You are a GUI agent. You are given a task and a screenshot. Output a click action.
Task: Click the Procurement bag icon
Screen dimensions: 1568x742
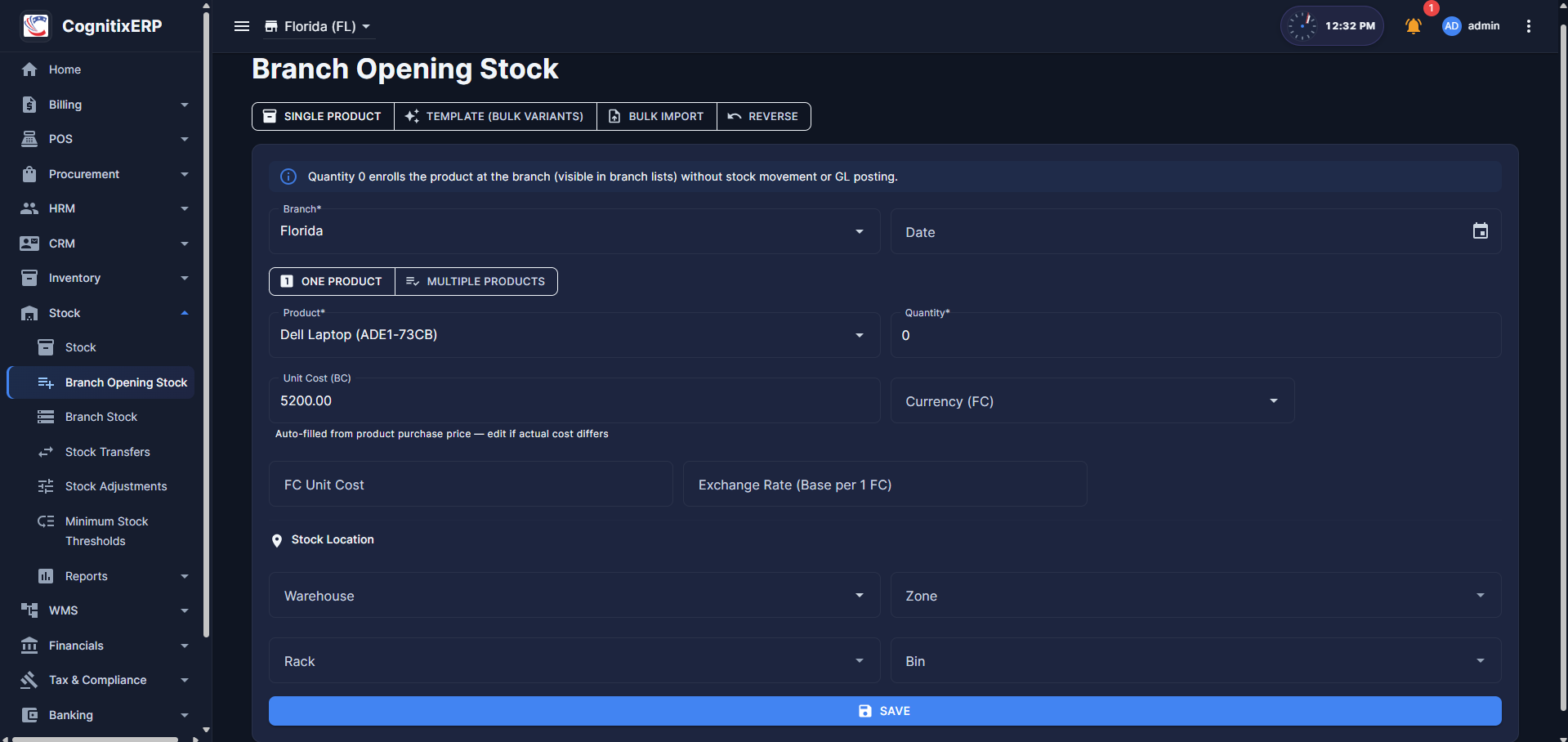pos(29,174)
